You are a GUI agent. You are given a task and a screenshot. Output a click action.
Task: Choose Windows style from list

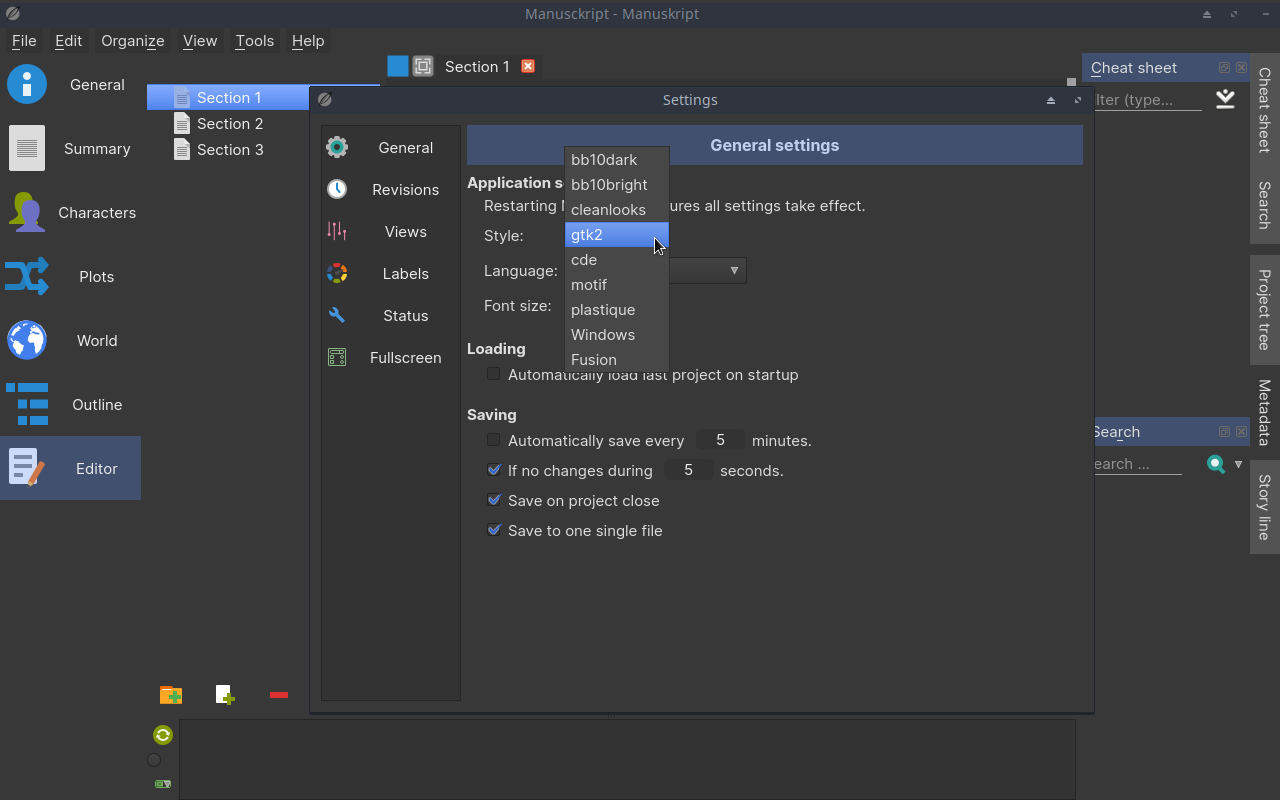(617, 334)
